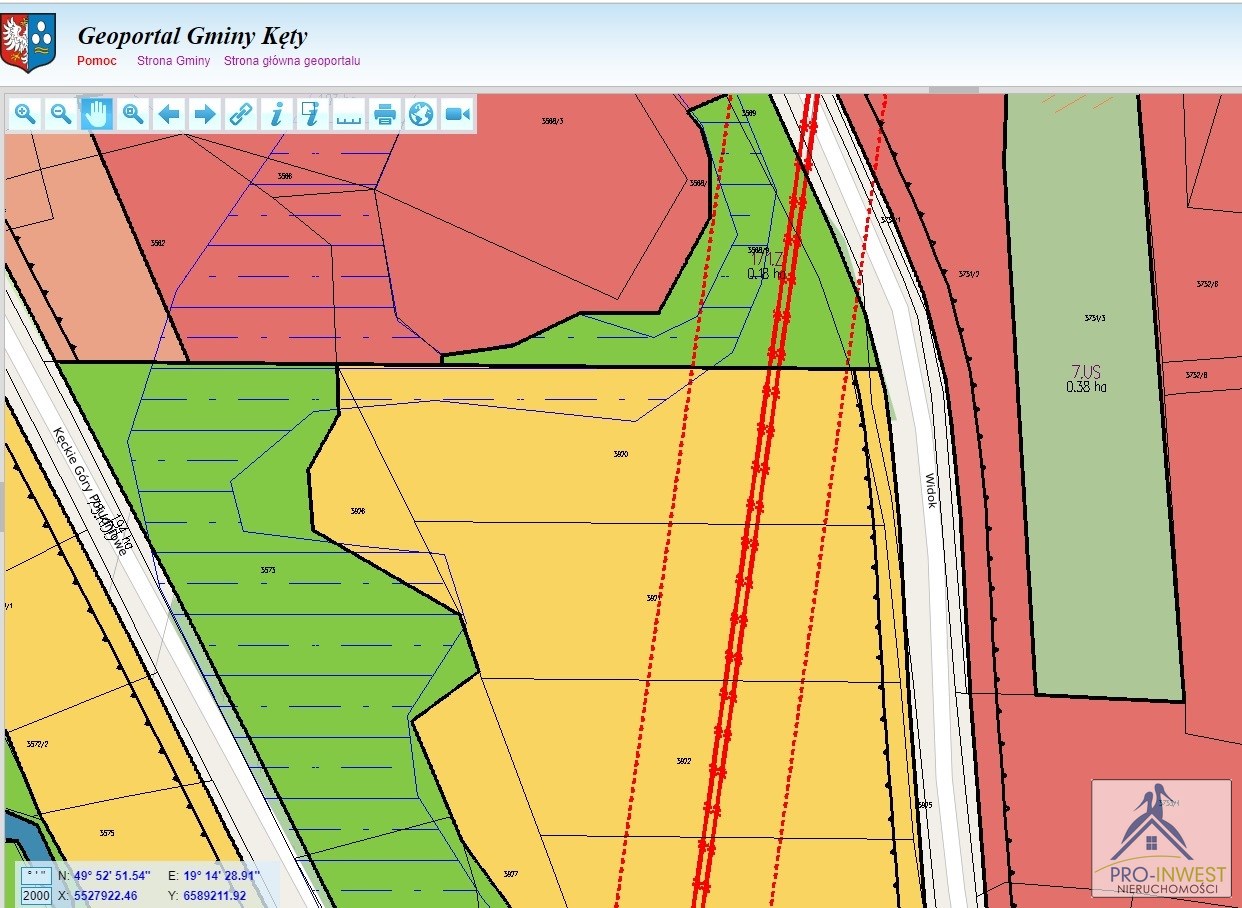Click the Widok street name label
1242x908 pixels.
pyautogui.click(x=931, y=490)
